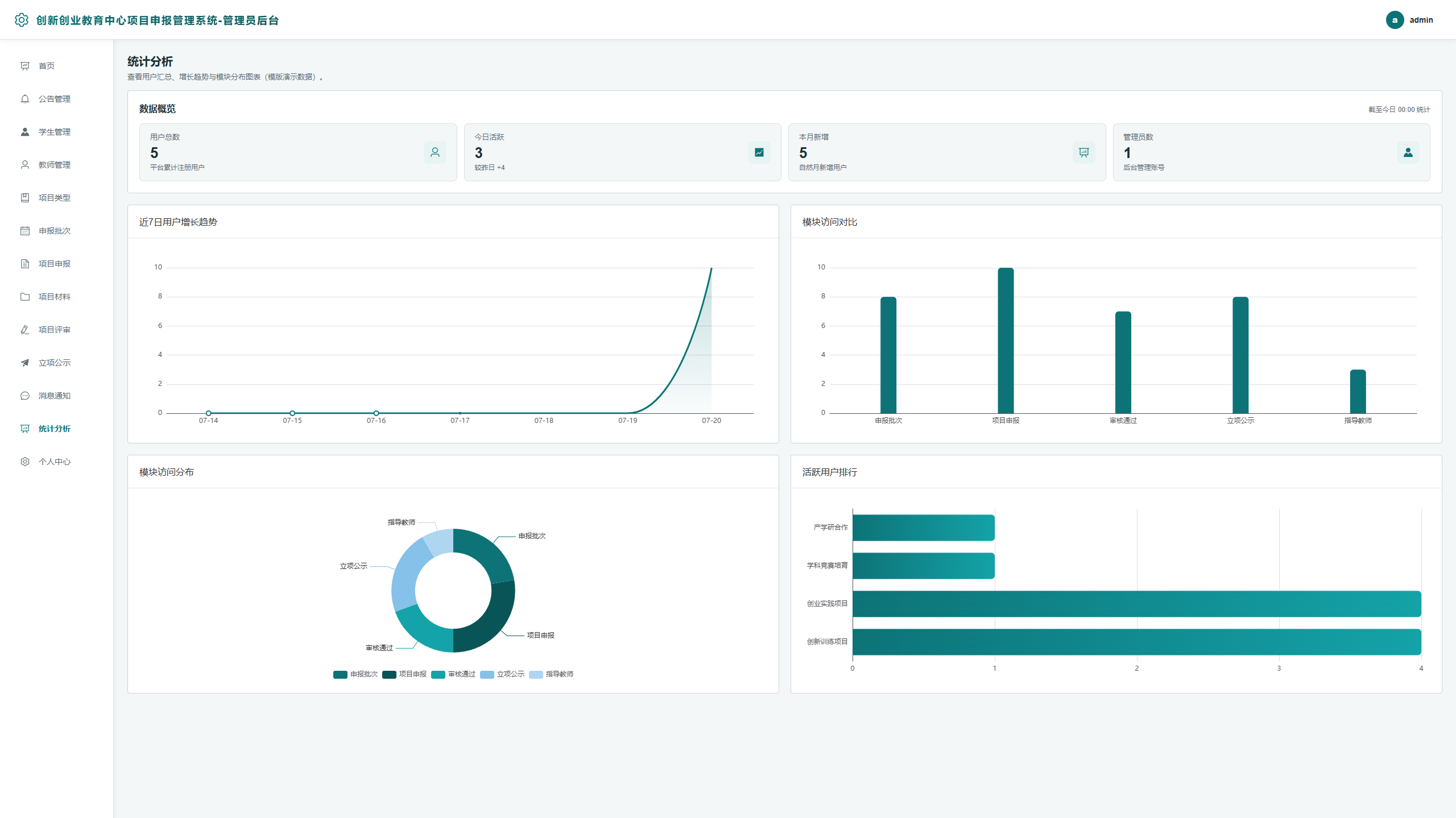The width and height of the screenshot is (1456, 818).
Task: Click the today active chart icon
Action: pyautogui.click(x=759, y=152)
